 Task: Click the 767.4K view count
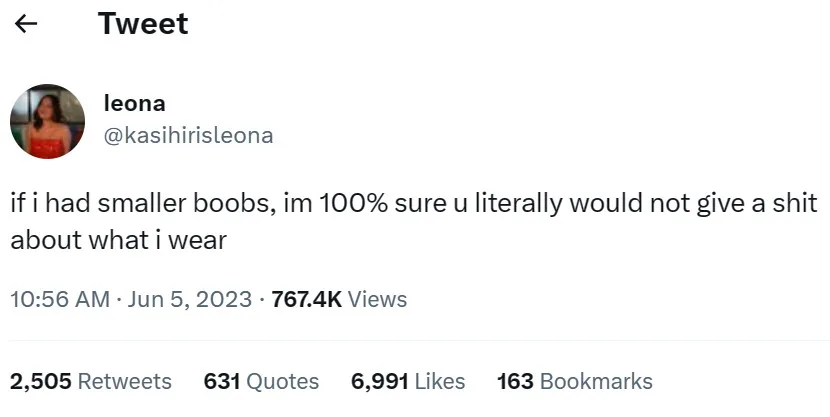(x=307, y=299)
